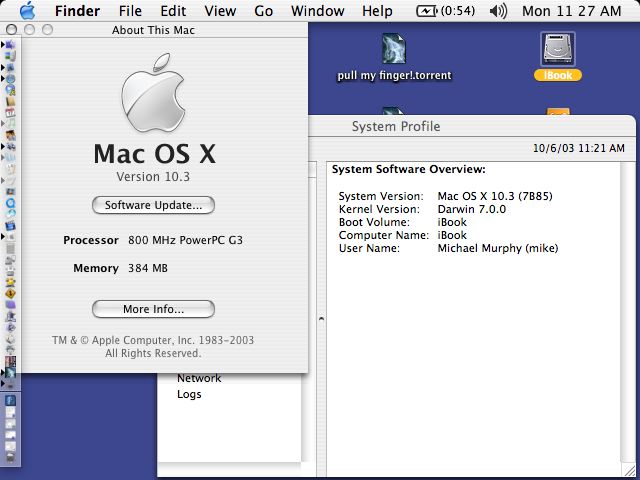Close the About This Mac window

click(x=11, y=29)
